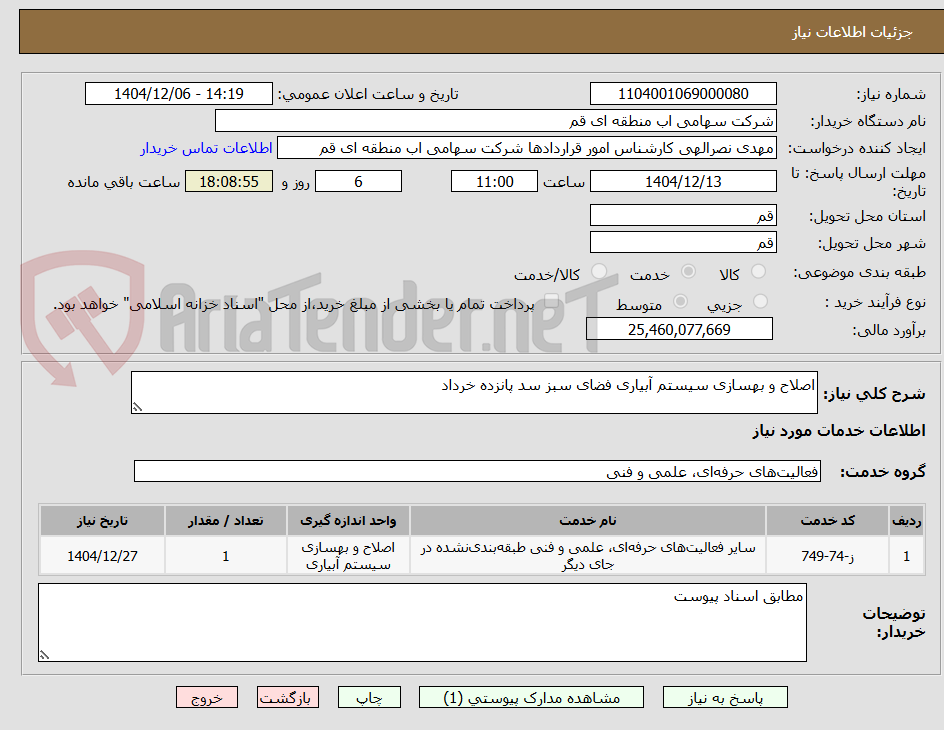The image size is (944, 730).
Task: Select the کالا/خدمت radio button
Action: click(599, 272)
